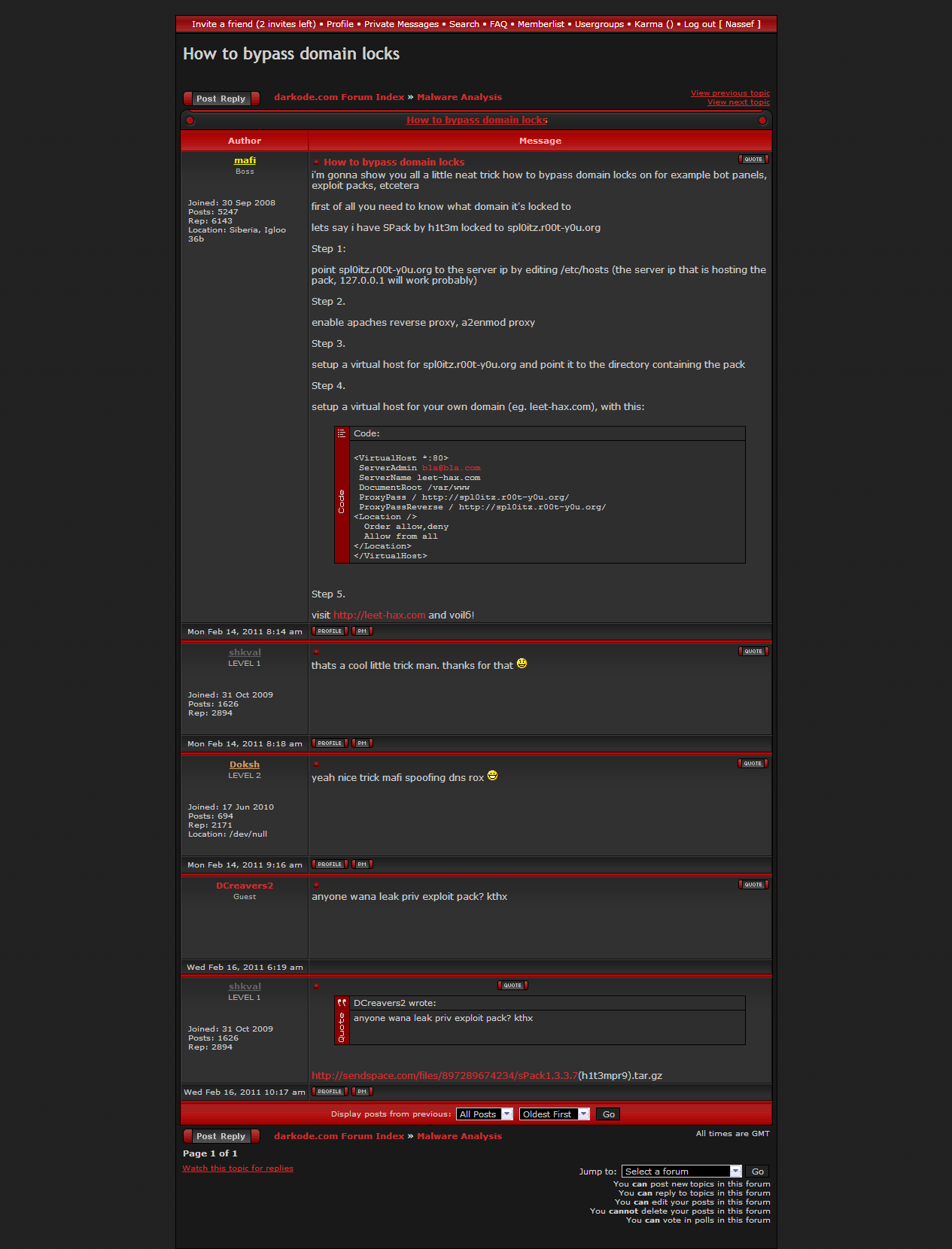Click Profile button under mafi's post
The image size is (952, 1249).
tap(330, 631)
